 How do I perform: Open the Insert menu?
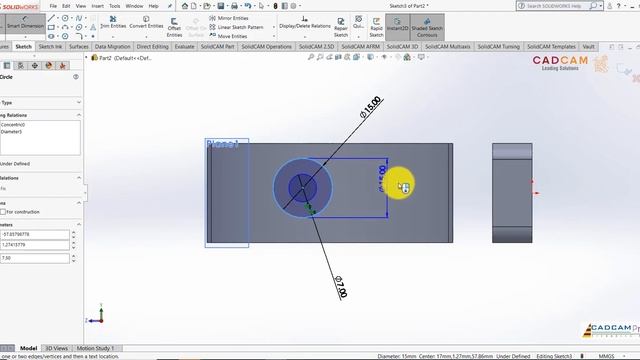[97, 6]
